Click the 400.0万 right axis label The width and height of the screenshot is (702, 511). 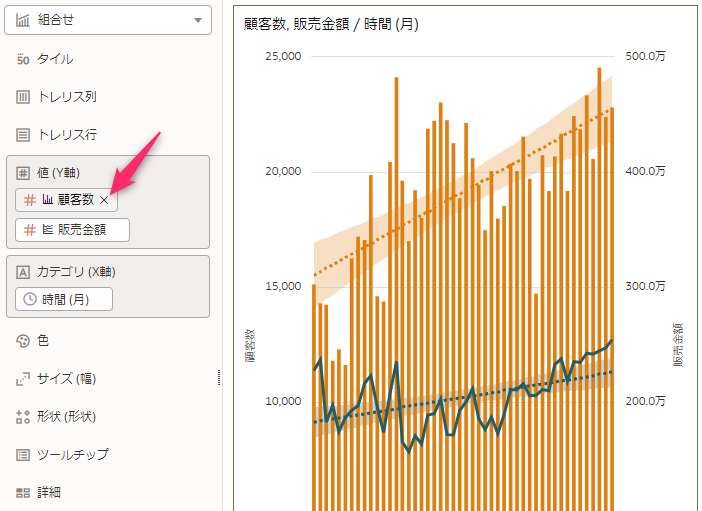(x=645, y=172)
